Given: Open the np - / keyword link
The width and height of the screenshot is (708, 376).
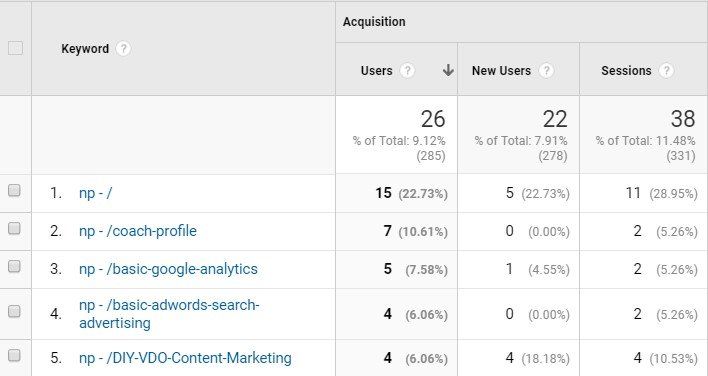Looking at the screenshot, I should pos(95,193).
